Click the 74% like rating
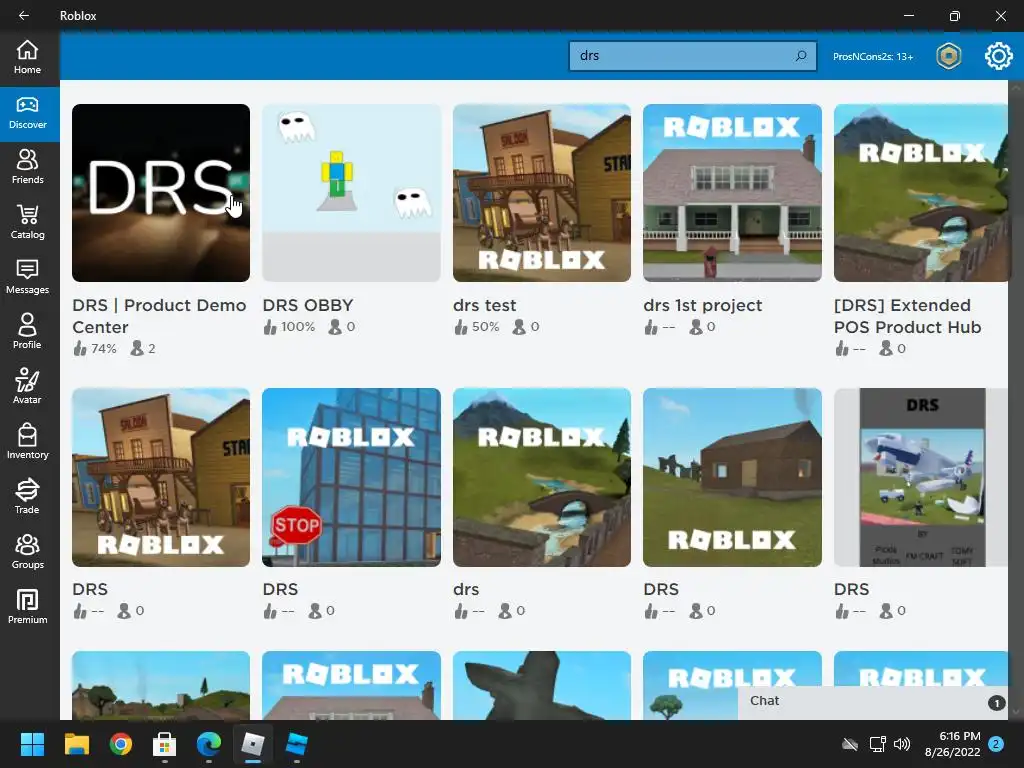 point(95,349)
